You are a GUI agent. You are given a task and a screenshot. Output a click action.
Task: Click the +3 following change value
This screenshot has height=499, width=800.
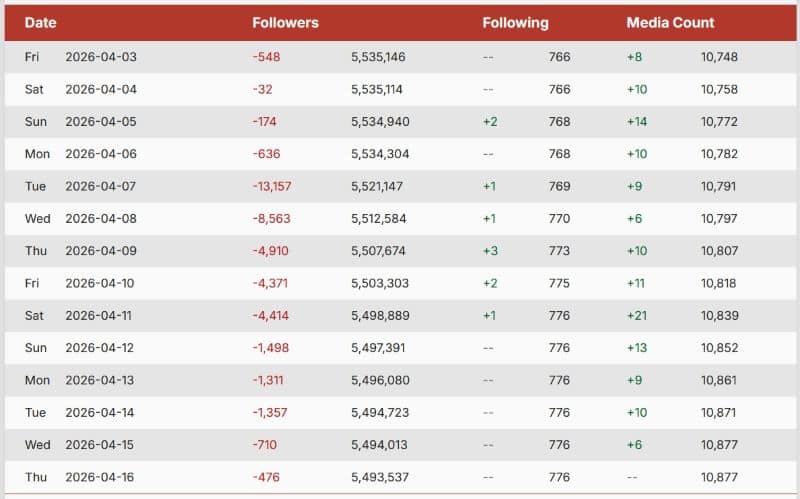[490, 251]
